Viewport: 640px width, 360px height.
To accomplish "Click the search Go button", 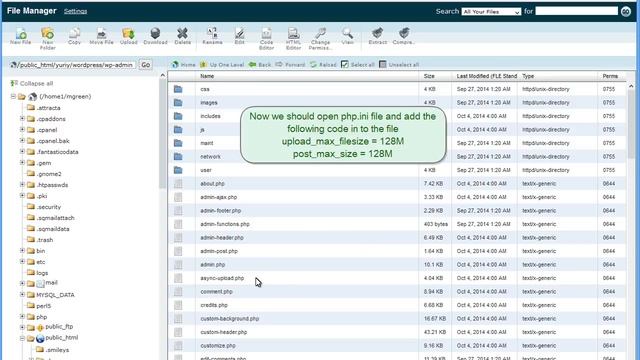I will (626, 11).
